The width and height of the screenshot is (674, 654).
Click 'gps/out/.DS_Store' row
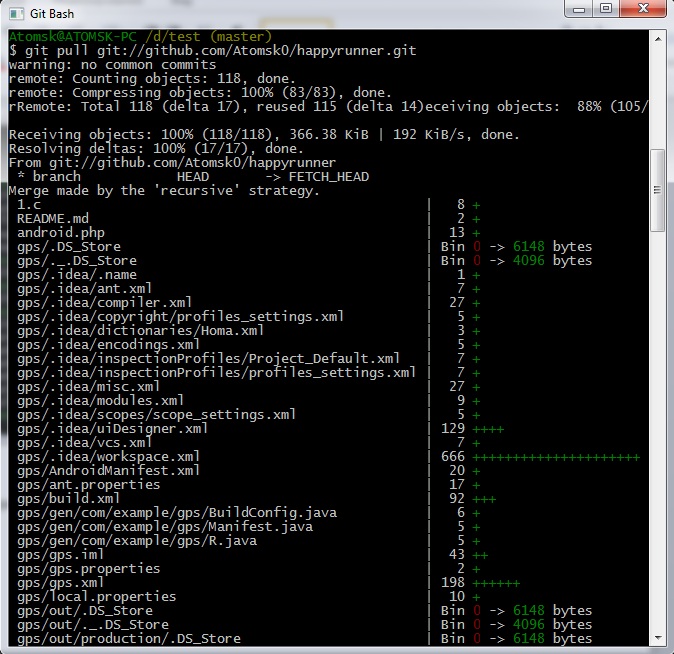click(x=305, y=611)
